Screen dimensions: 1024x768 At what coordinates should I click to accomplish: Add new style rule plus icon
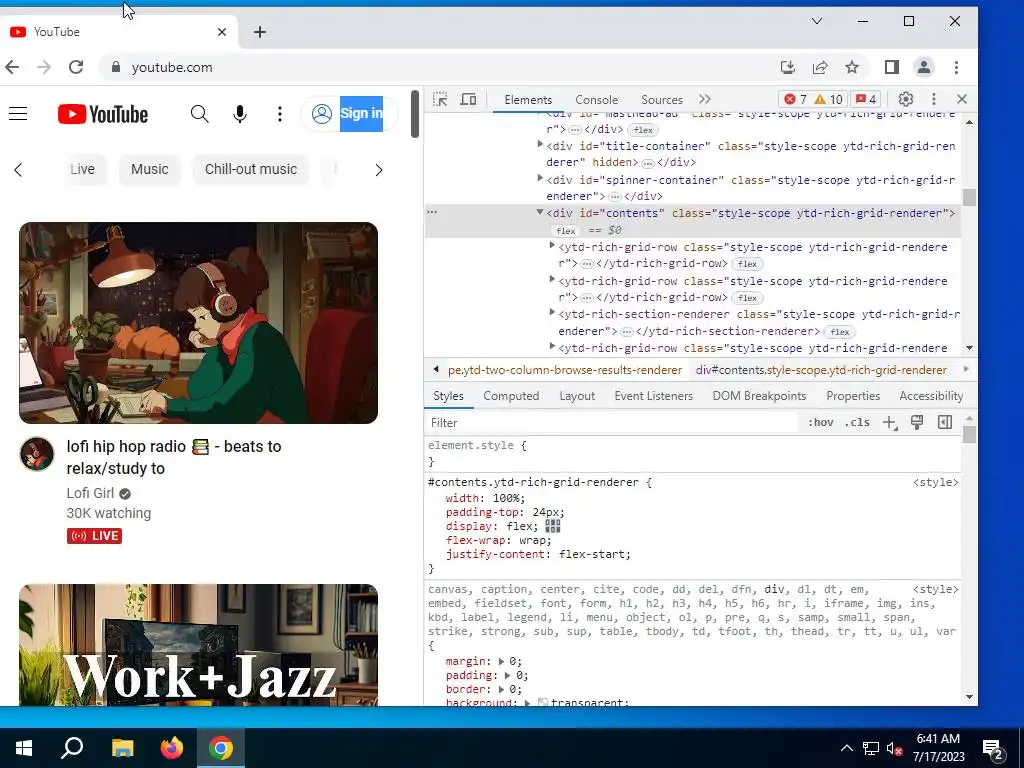click(x=890, y=423)
